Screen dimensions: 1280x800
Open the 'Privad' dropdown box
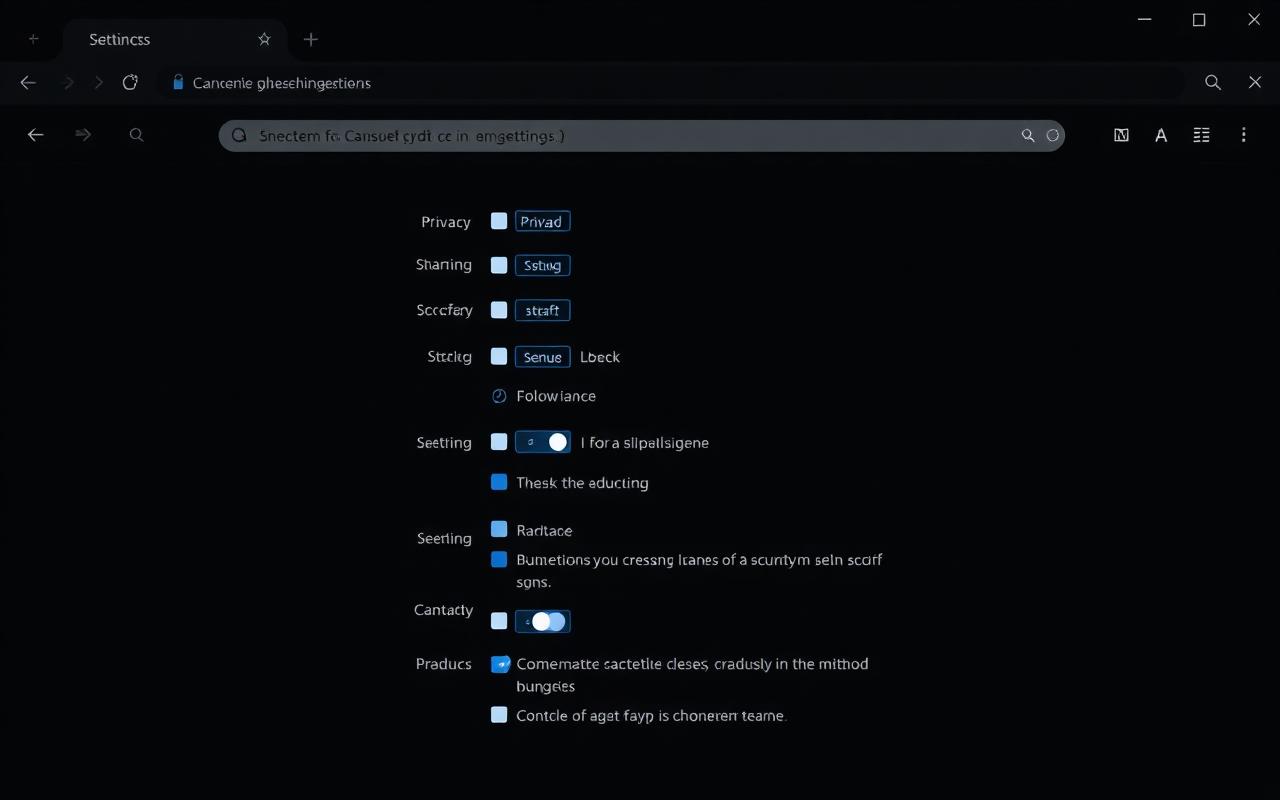tap(543, 221)
